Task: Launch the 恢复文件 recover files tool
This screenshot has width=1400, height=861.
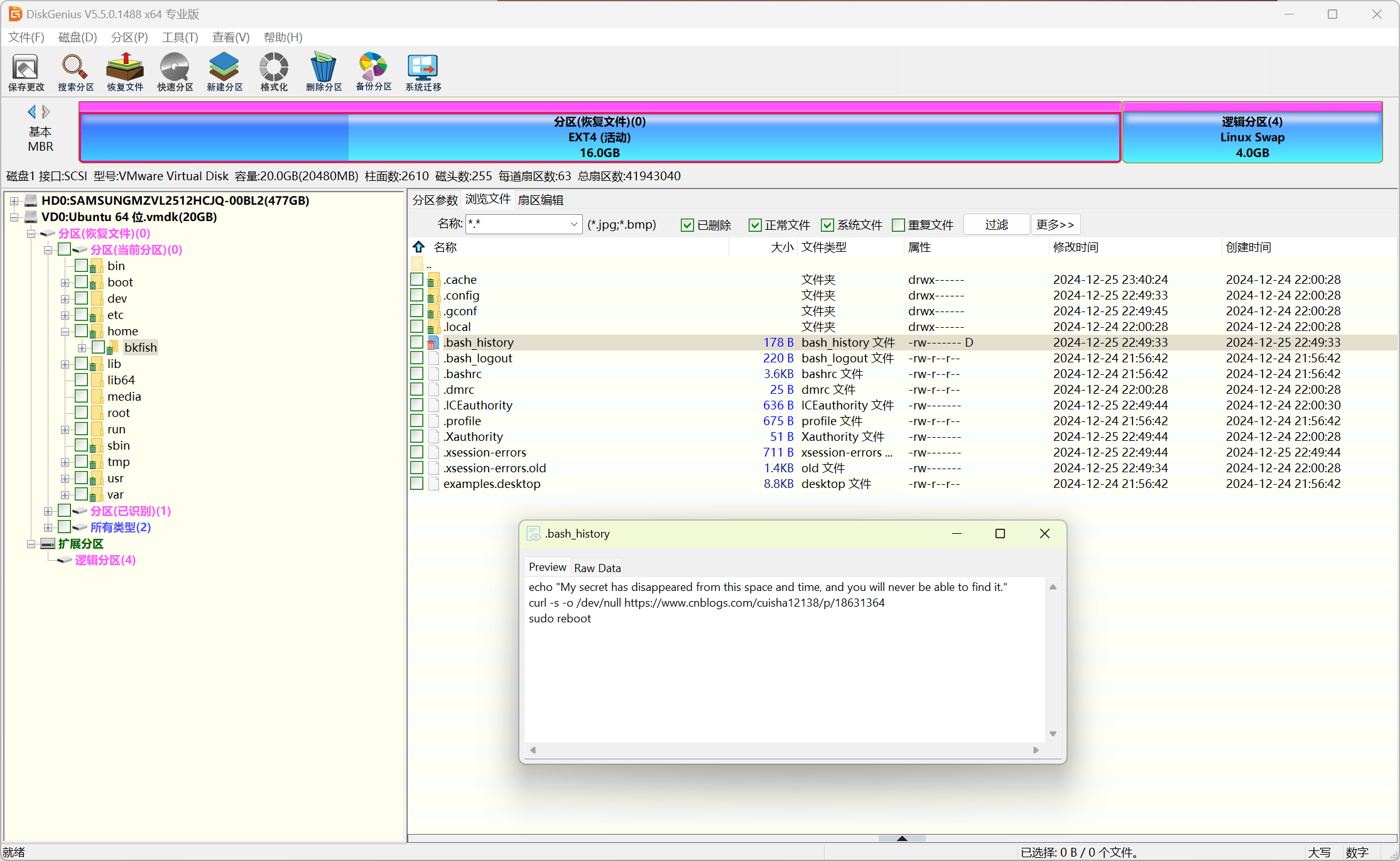Action: [125, 72]
